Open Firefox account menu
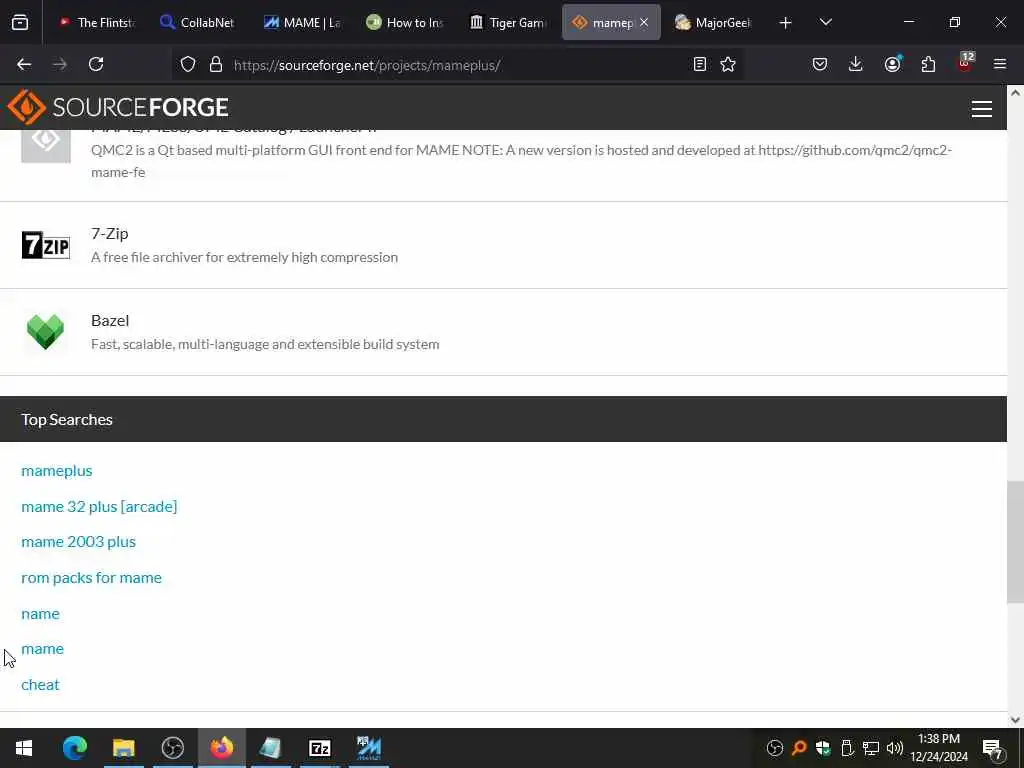The image size is (1024, 768). coord(892,64)
